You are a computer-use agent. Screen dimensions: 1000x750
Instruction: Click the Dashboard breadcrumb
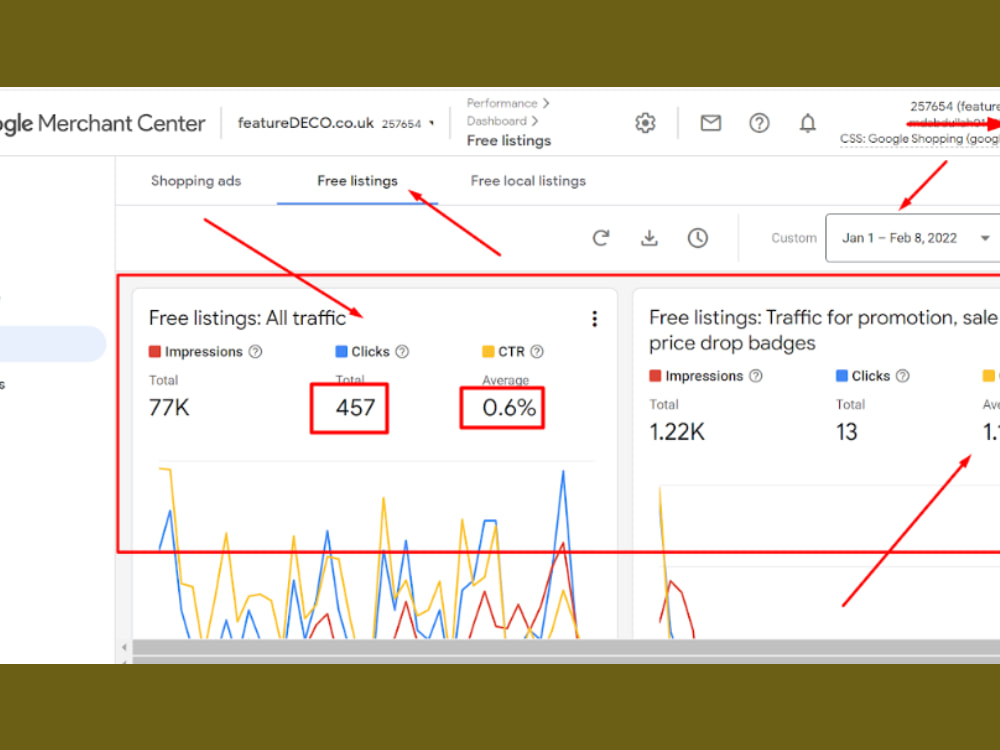point(497,121)
